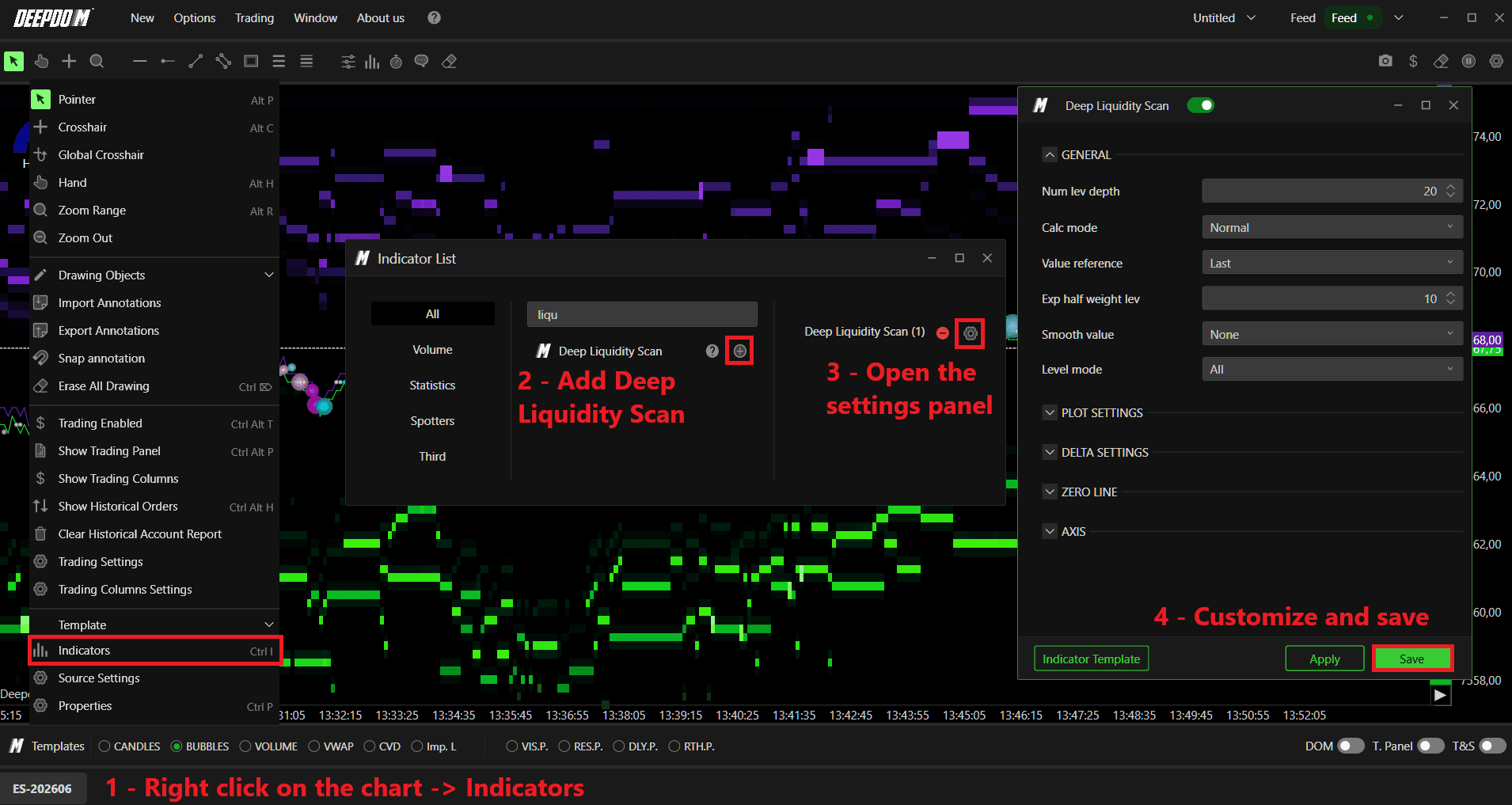Choose Indicators from the context menu
Viewport: 1512px width, 805px height.
154,651
